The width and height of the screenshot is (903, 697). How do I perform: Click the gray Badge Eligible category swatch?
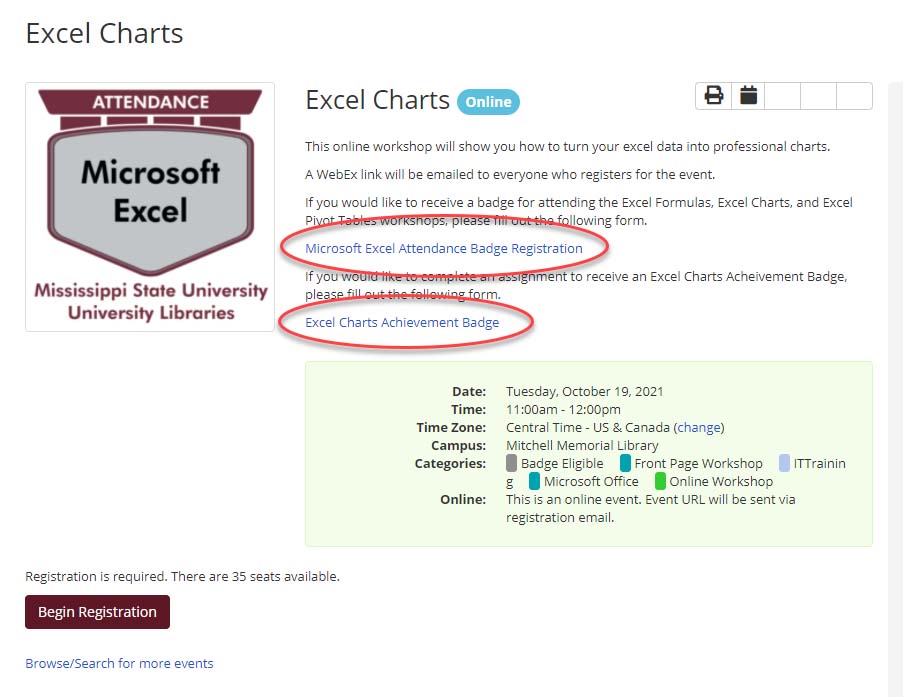511,463
